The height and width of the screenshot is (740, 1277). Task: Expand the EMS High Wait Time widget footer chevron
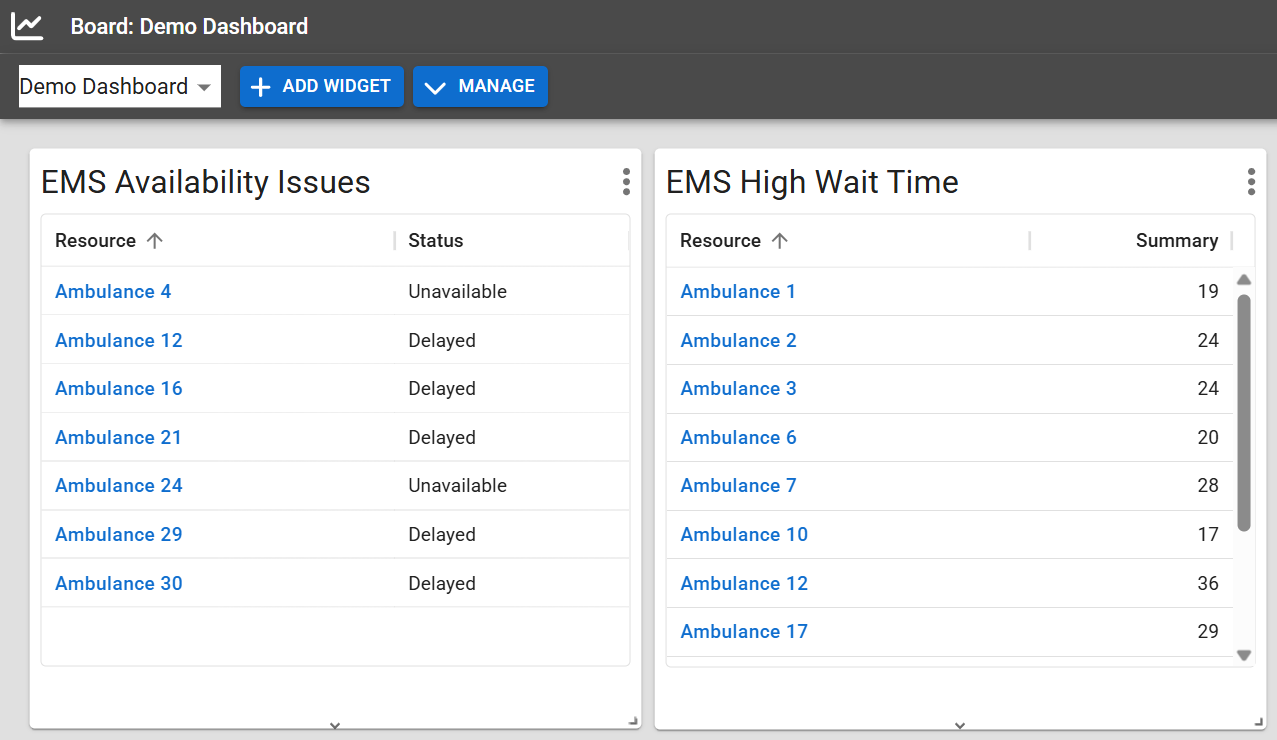(960, 725)
